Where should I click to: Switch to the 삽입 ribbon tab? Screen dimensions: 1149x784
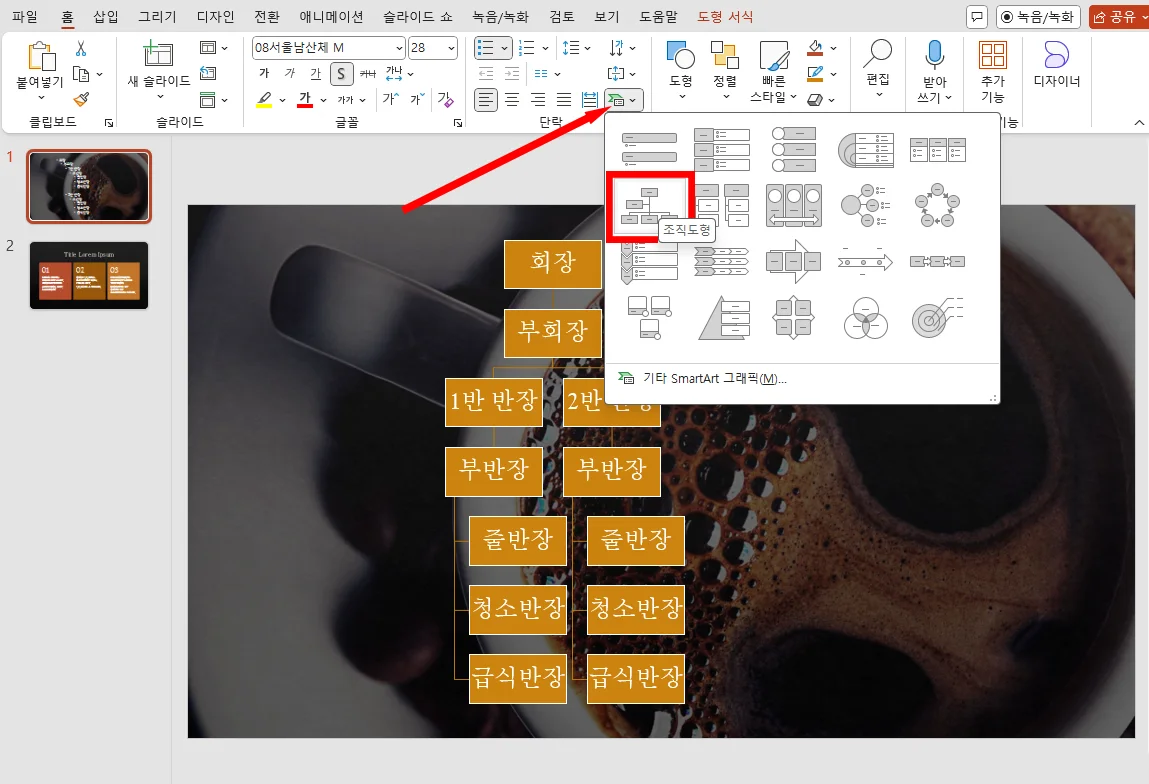point(106,16)
